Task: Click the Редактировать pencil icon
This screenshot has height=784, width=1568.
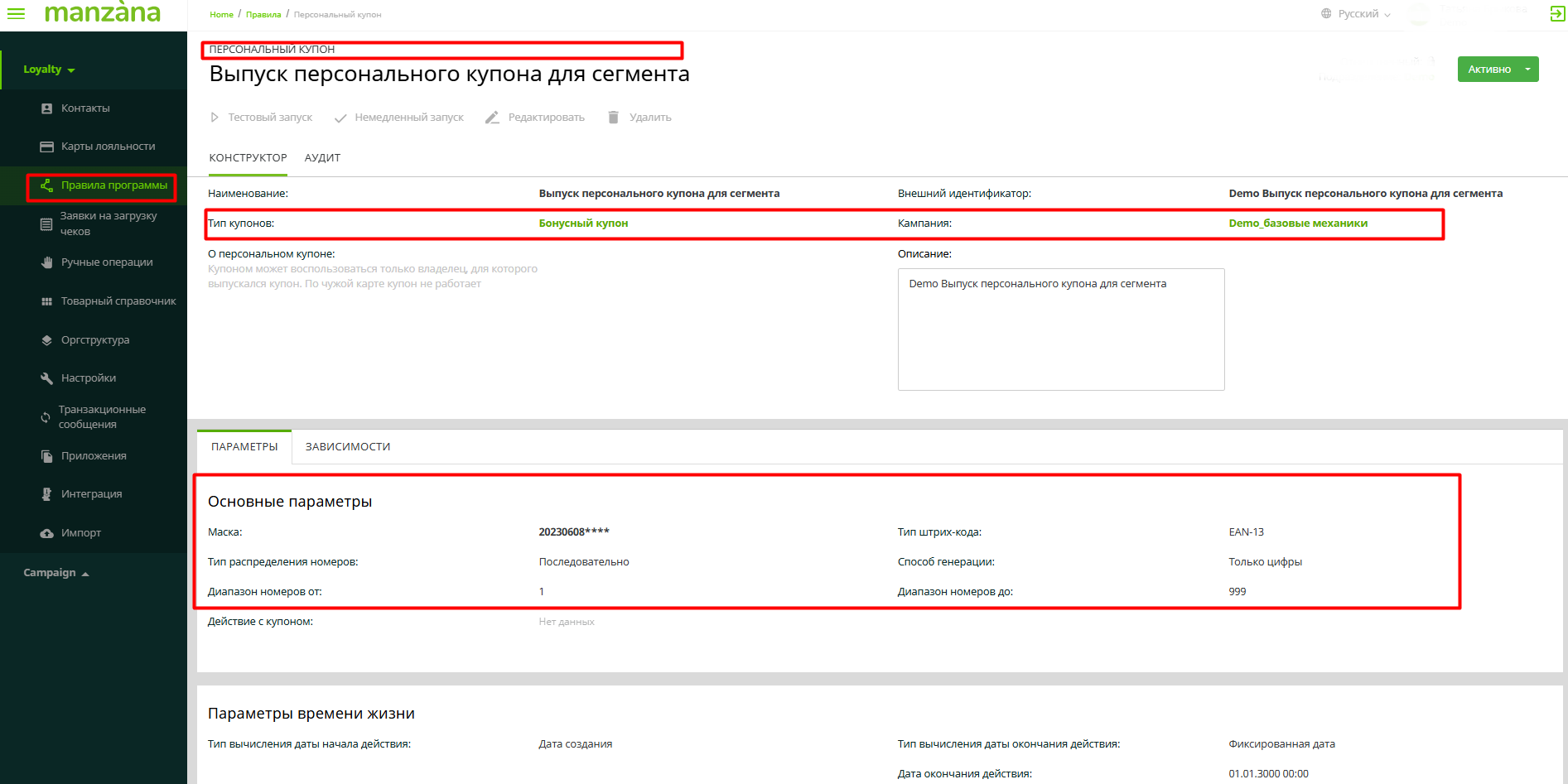Action: pos(492,118)
